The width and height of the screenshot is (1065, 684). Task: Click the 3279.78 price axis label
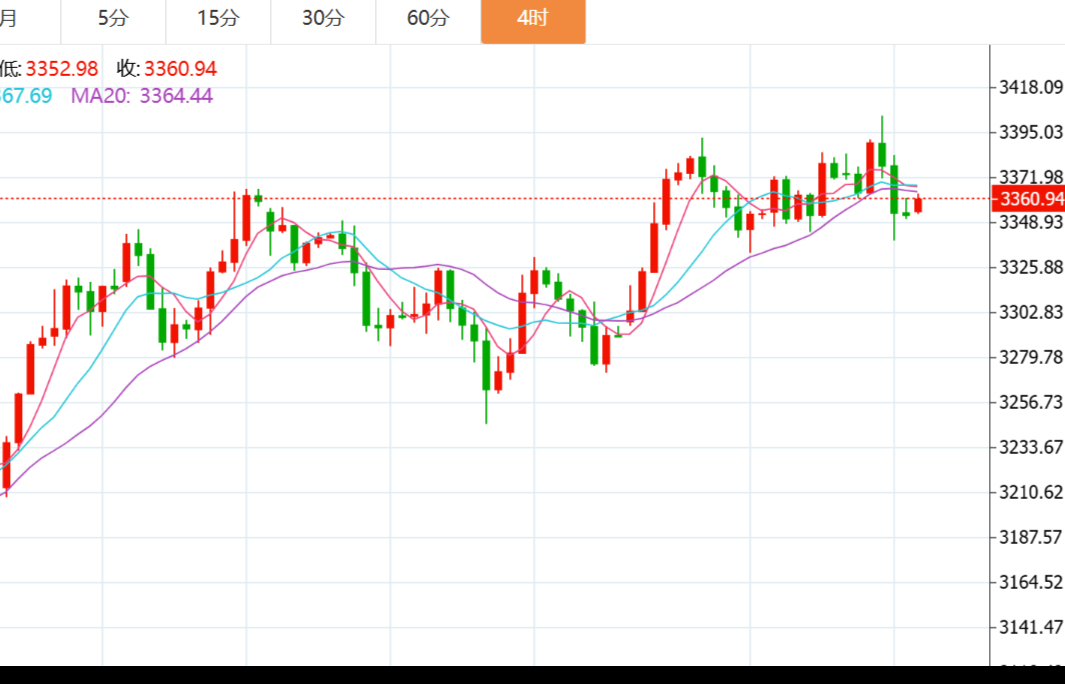(x=1030, y=357)
